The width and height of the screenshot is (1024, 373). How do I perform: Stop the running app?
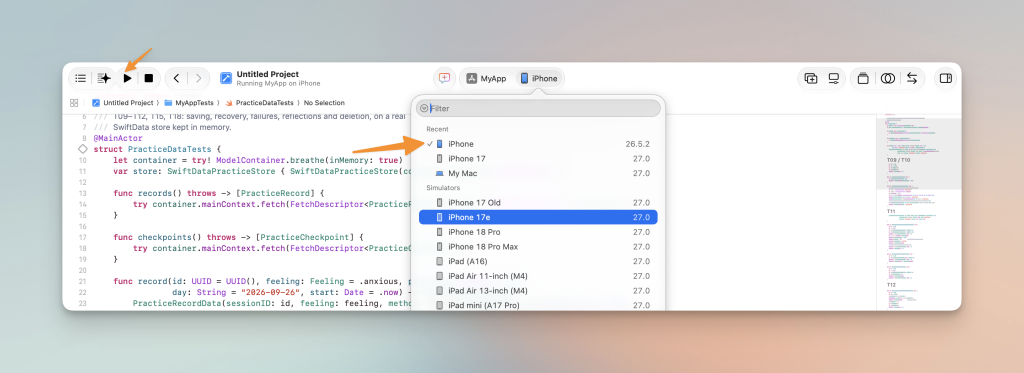tap(149, 78)
